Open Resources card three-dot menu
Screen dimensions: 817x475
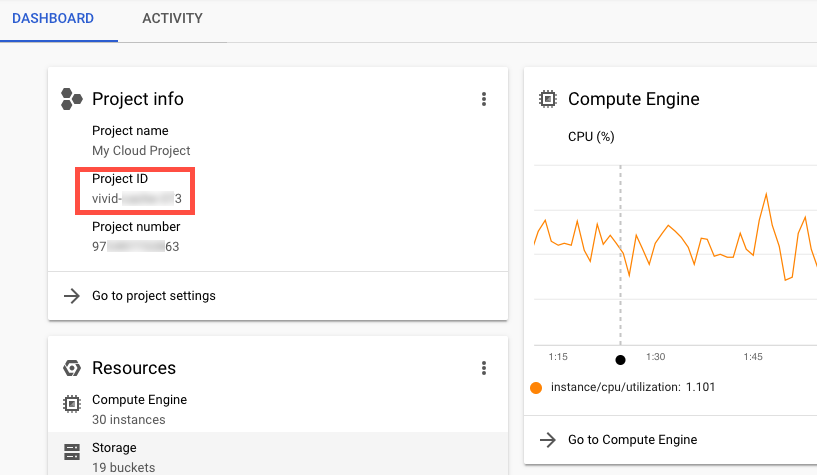click(x=484, y=368)
